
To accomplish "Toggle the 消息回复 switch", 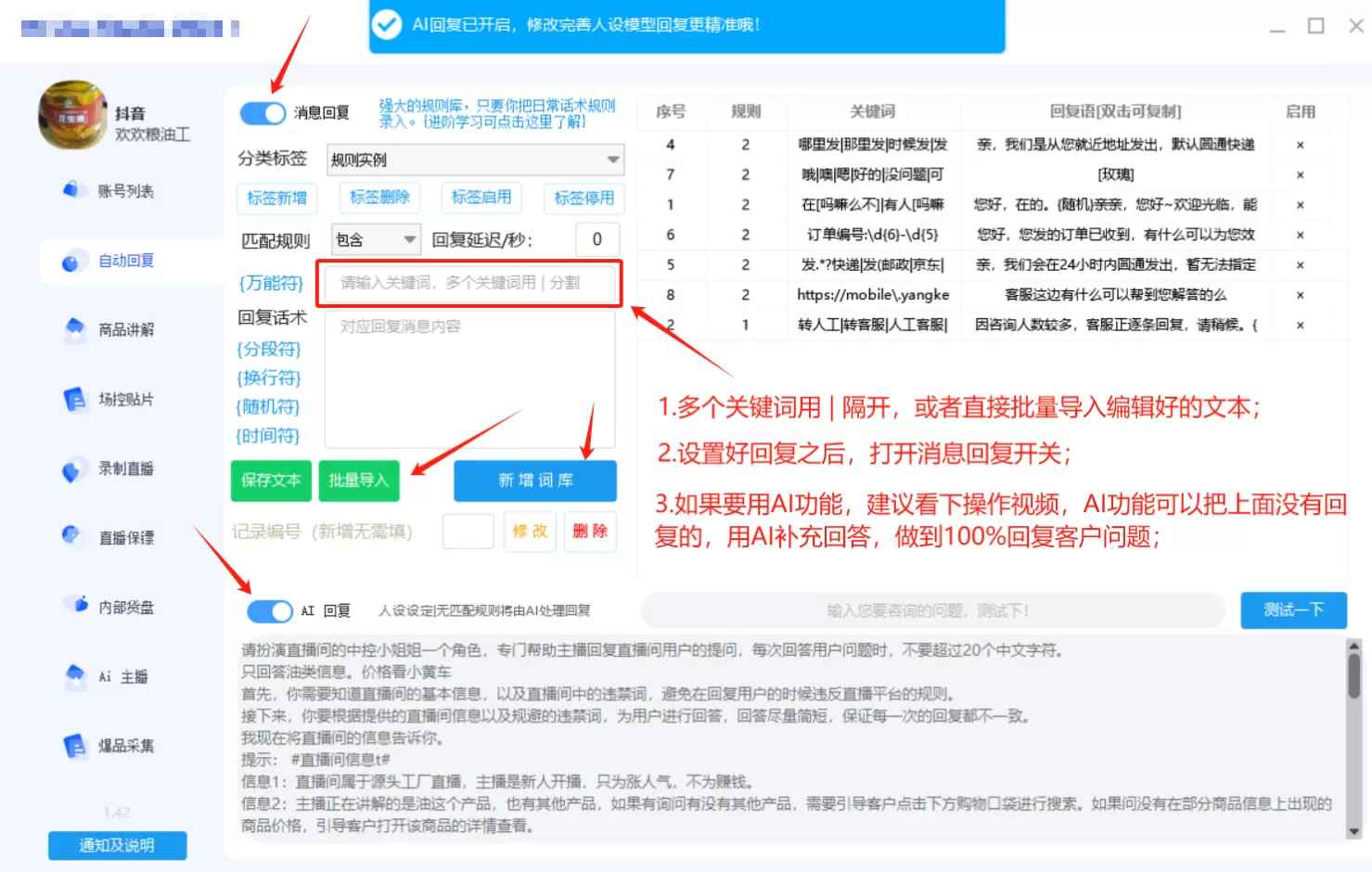I will coord(263,113).
